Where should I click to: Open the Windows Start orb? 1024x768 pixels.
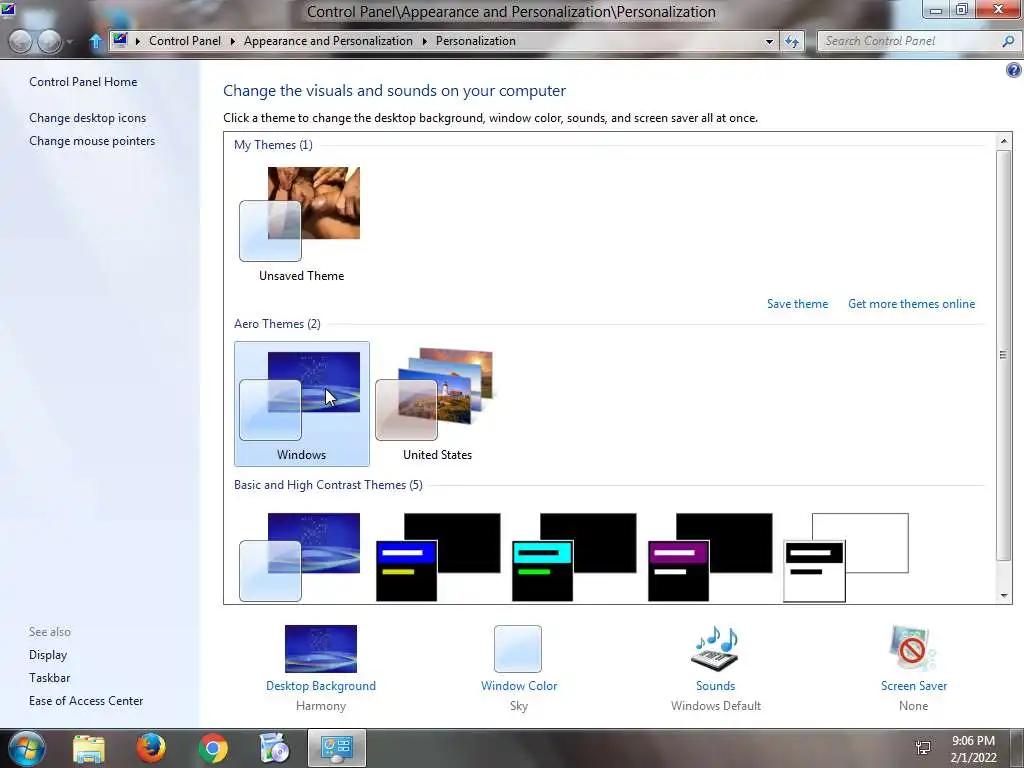[x=27, y=748]
